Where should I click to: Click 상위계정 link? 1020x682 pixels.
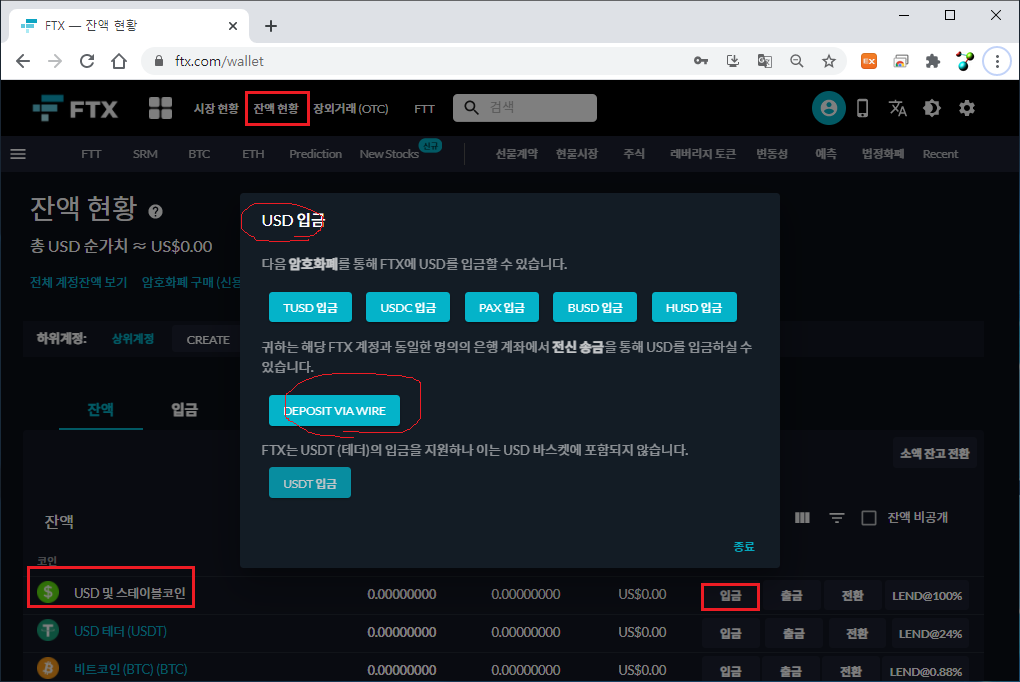(x=133, y=339)
